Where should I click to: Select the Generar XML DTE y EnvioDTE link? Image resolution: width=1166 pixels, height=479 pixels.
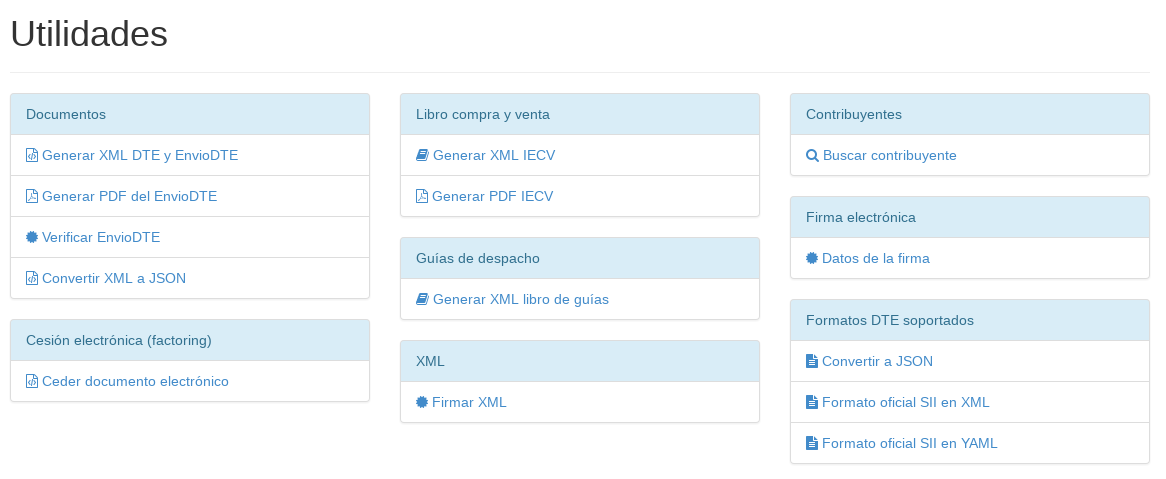140,155
